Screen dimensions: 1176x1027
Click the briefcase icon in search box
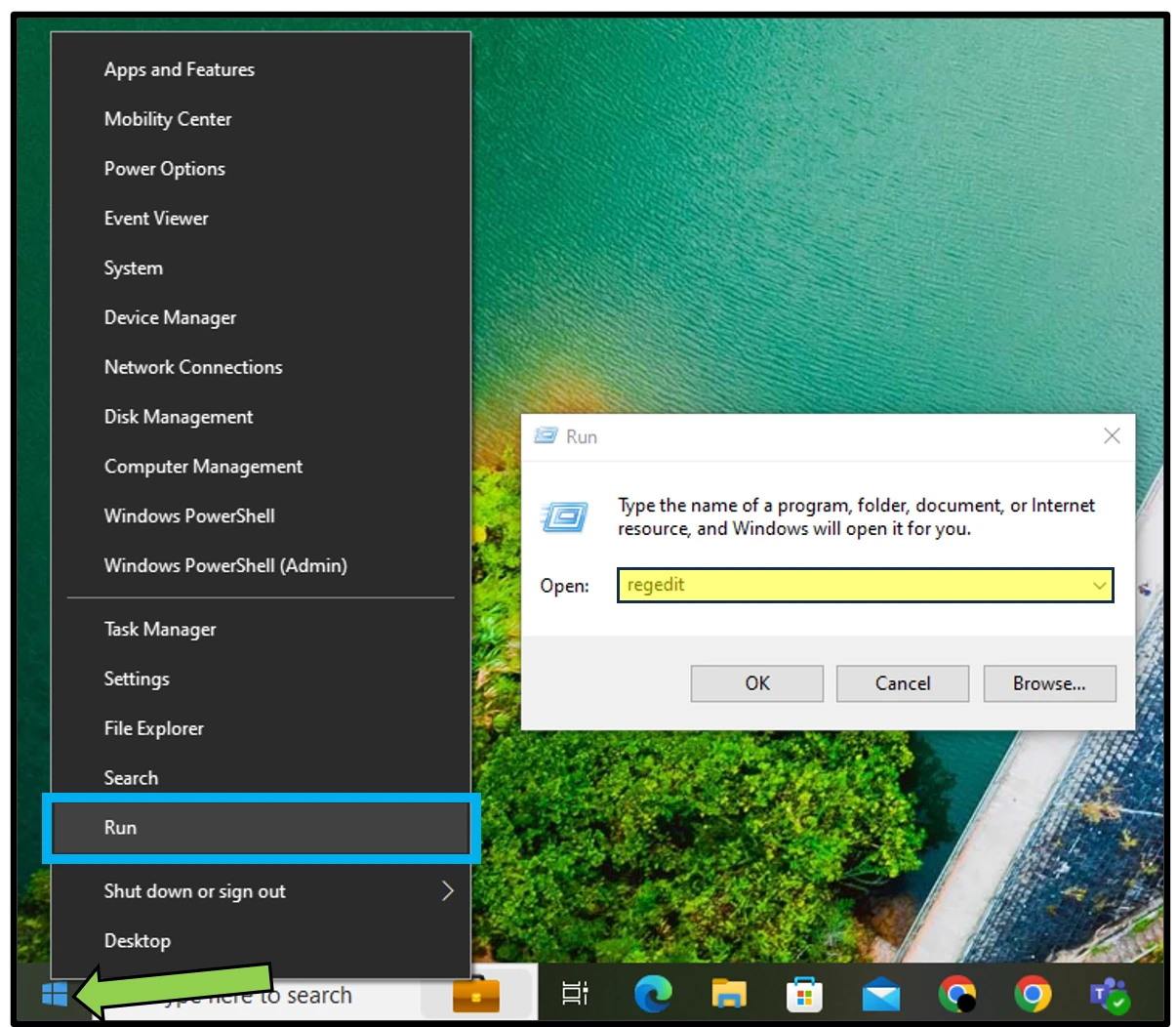pyautogui.click(x=476, y=994)
